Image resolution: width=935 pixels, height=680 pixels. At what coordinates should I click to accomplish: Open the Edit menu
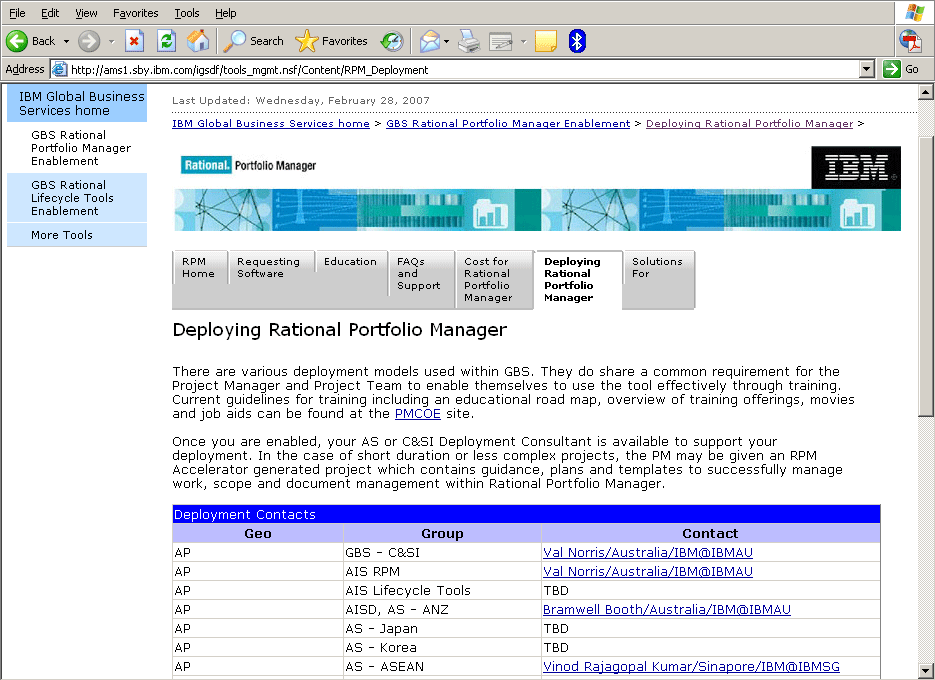coord(50,13)
